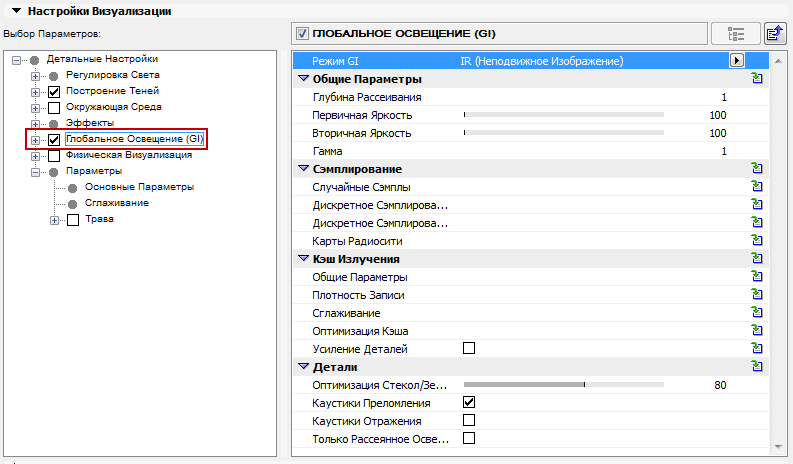This screenshot has width=793, height=464.
Task: Click green arrow icon in Детали header
Action: (757, 367)
